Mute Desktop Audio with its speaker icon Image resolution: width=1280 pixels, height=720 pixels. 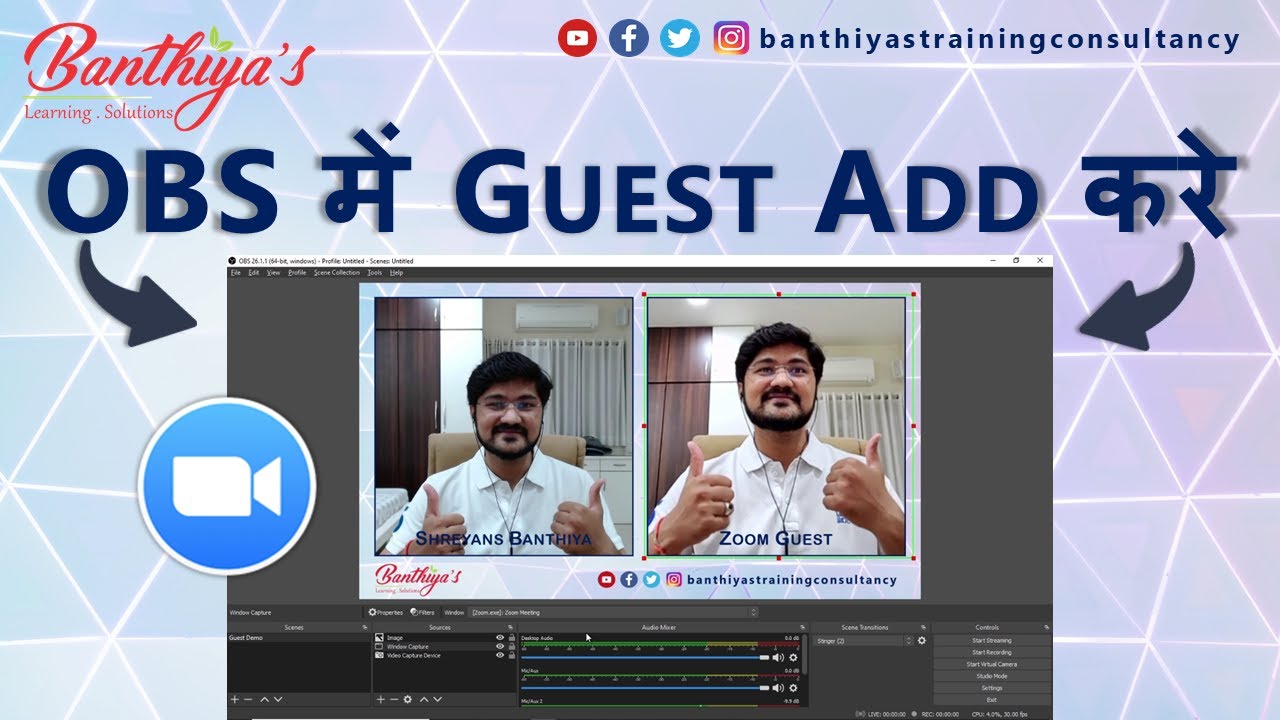coord(778,657)
